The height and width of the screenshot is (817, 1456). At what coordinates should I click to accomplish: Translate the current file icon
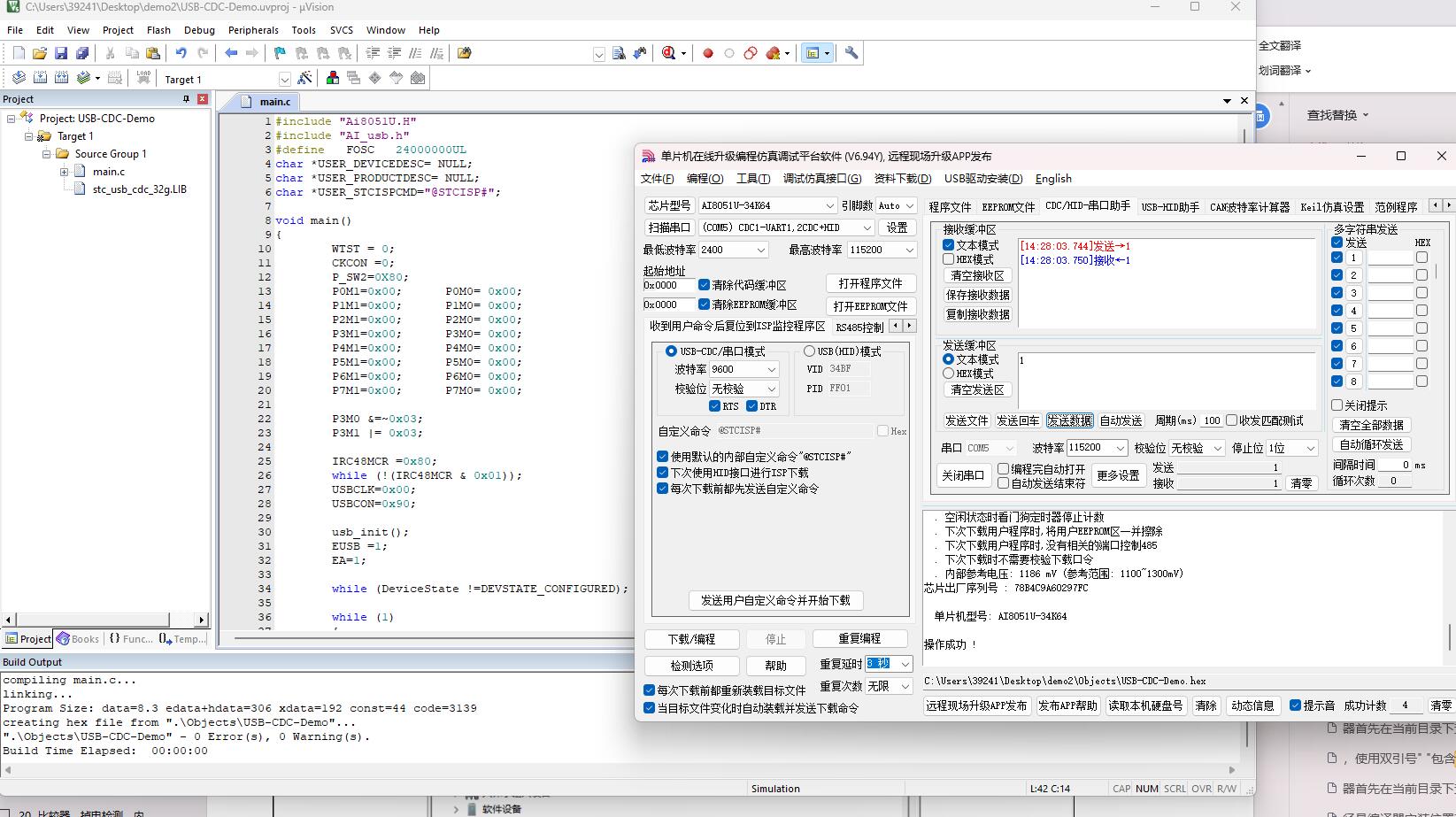[x=18, y=78]
